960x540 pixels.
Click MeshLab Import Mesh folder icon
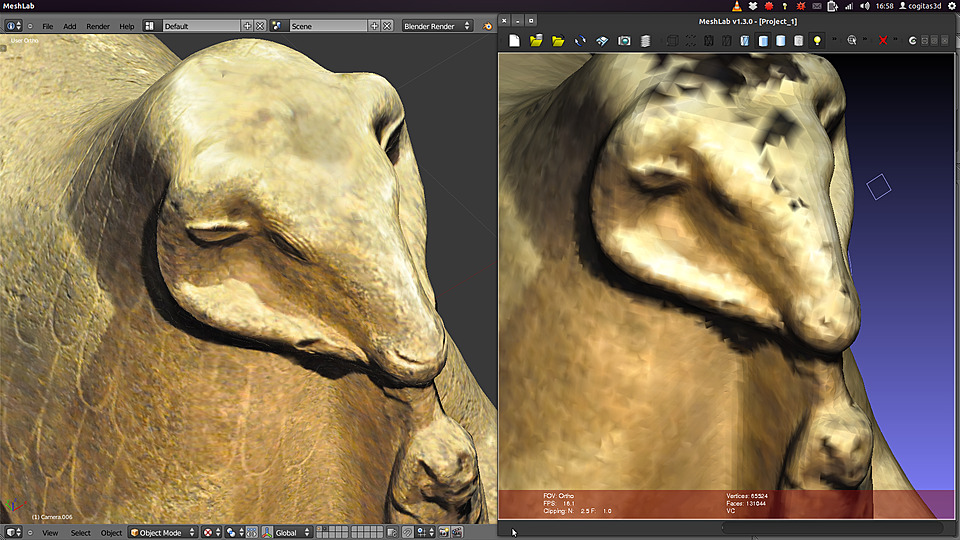pos(558,40)
